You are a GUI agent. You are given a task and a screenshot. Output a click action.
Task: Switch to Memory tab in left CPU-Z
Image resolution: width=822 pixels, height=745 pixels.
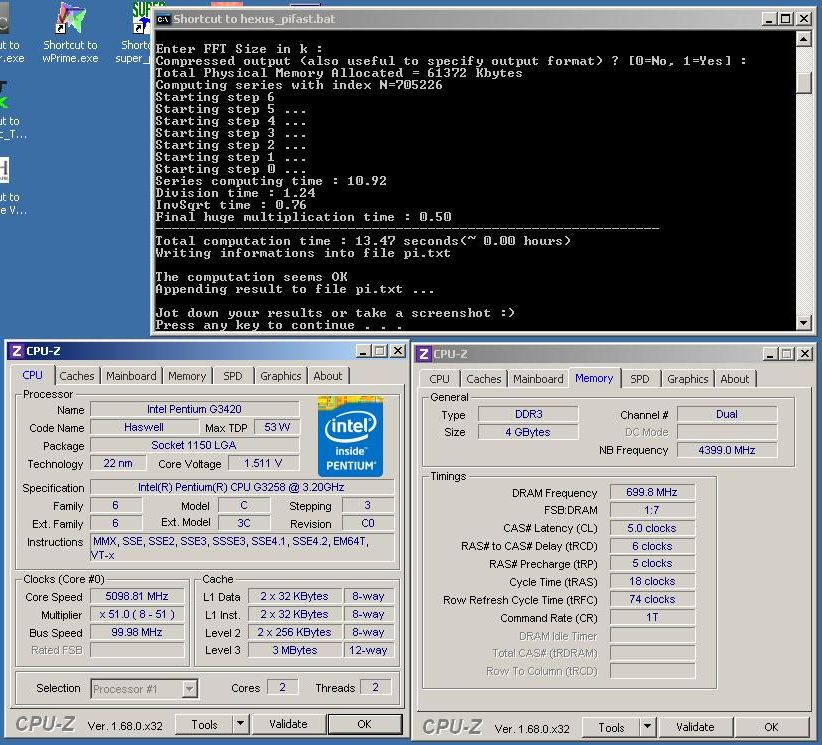coord(187,376)
